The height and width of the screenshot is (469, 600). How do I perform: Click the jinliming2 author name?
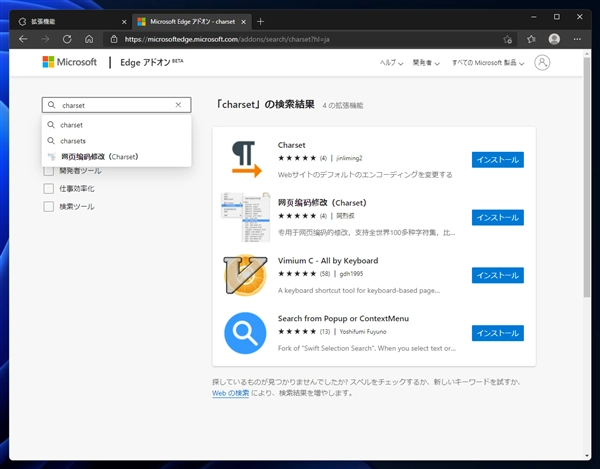(349, 158)
